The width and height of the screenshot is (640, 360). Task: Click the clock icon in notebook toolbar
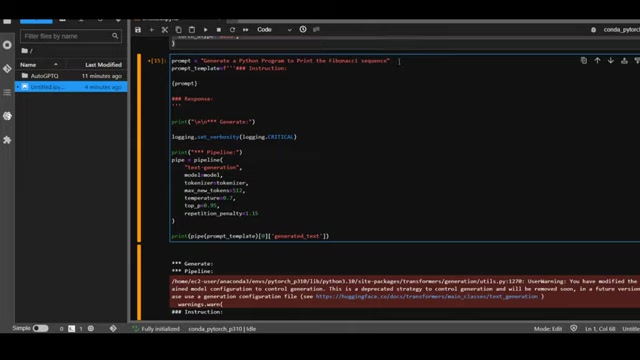tap(303, 29)
